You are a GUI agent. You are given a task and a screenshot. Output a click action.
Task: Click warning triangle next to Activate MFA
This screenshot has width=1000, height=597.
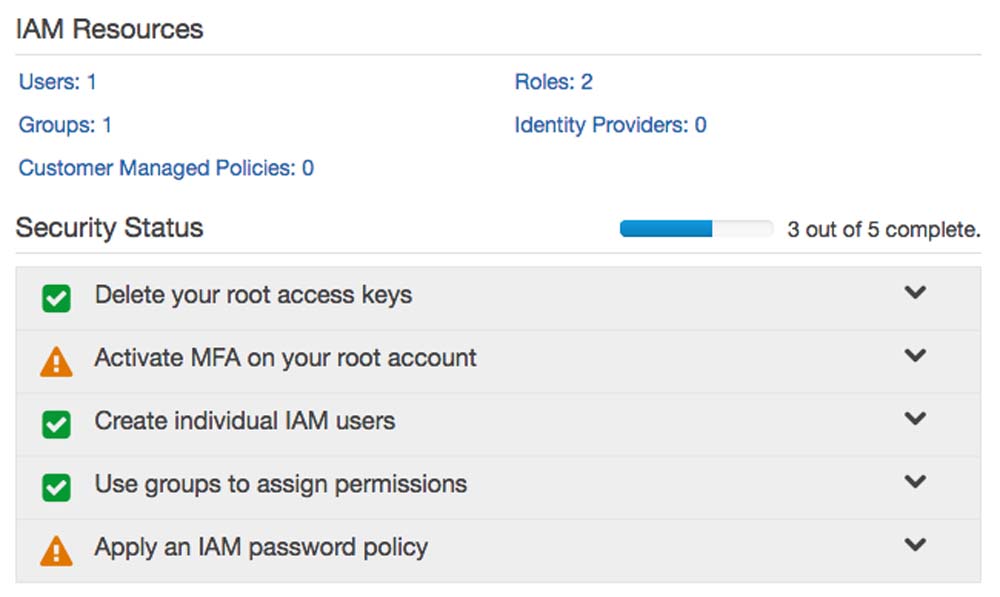[x=57, y=361]
